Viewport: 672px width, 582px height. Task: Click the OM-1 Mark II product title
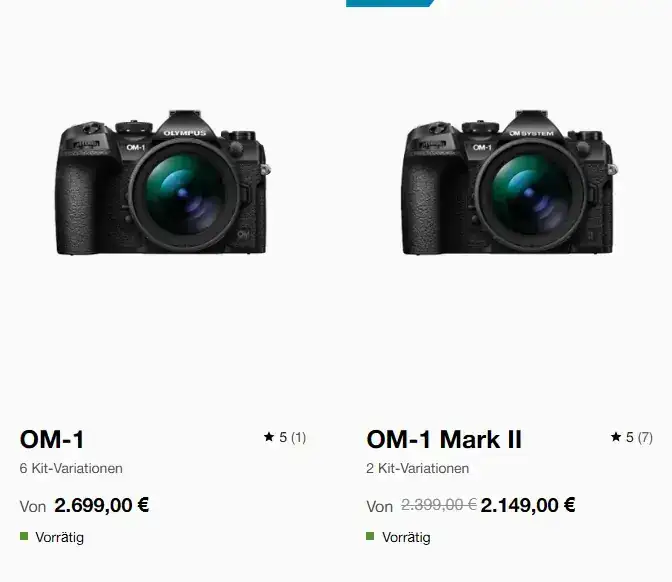(444, 439)
